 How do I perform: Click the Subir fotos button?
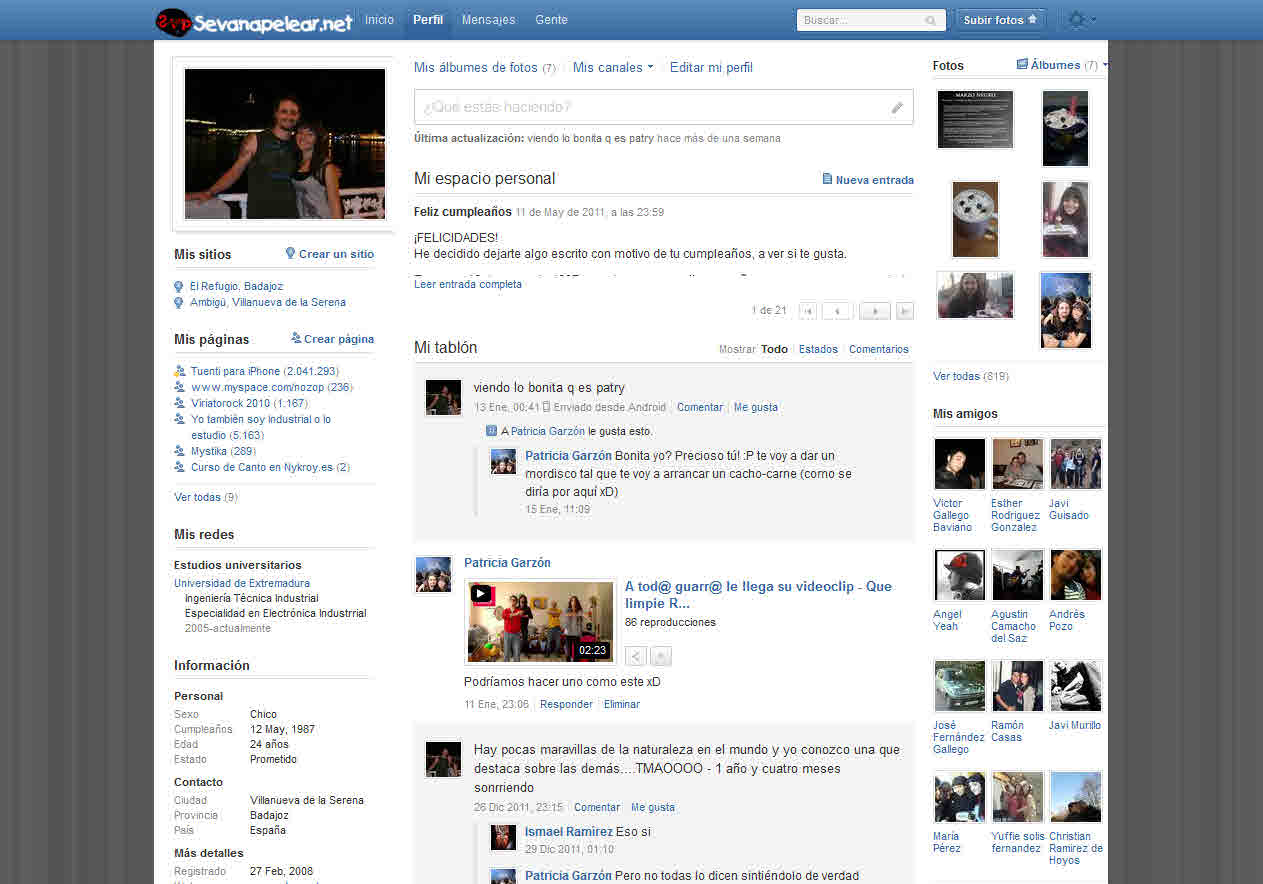click(x=1001, y=20)
